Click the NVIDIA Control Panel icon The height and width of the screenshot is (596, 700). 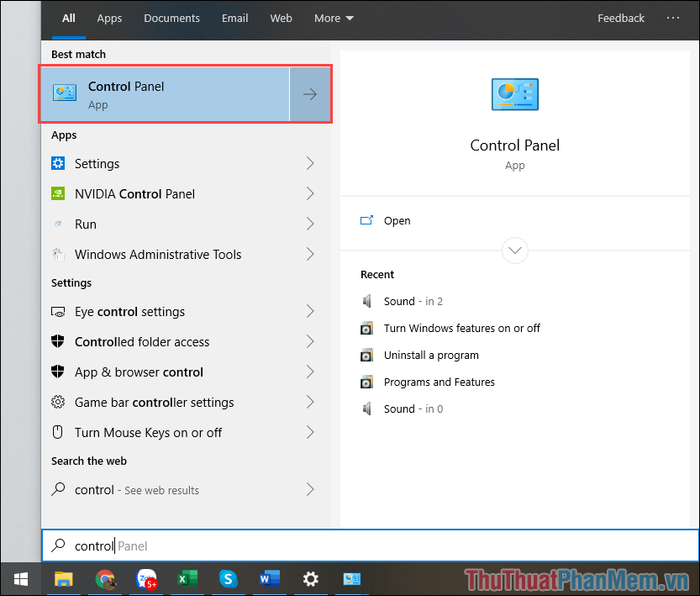58,194
